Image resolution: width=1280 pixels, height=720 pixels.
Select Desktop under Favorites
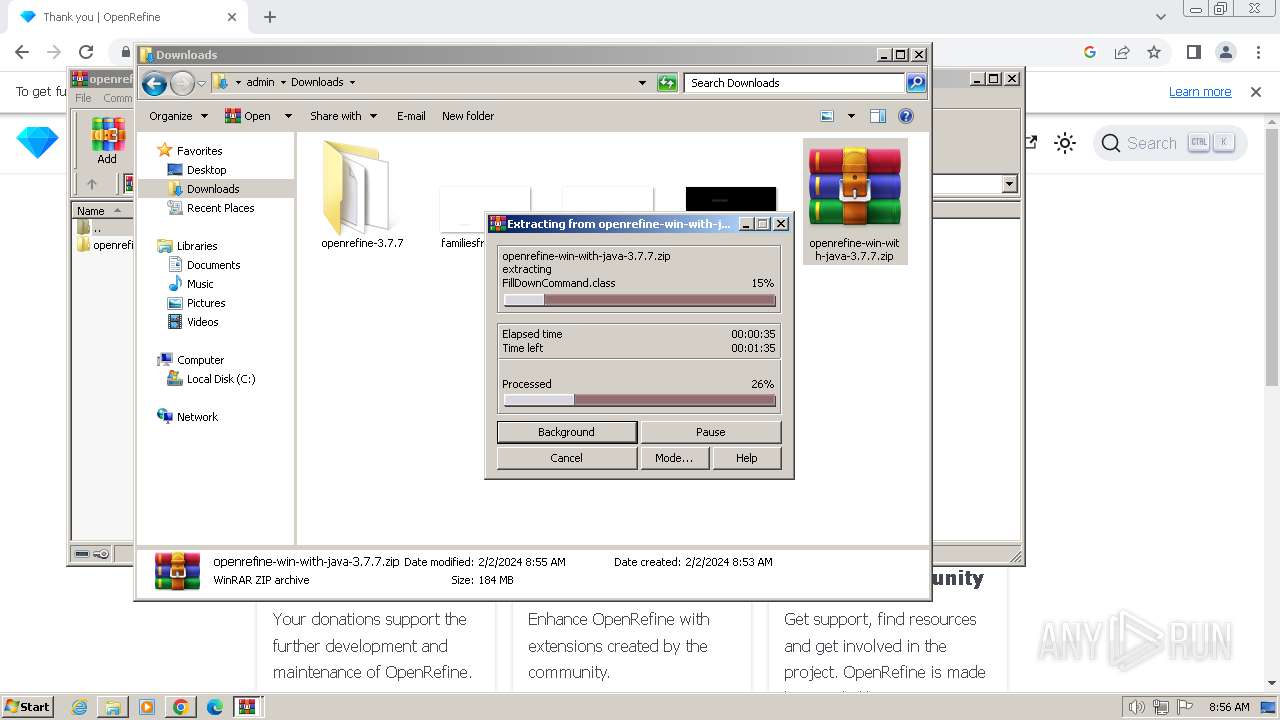click(206, 170)
